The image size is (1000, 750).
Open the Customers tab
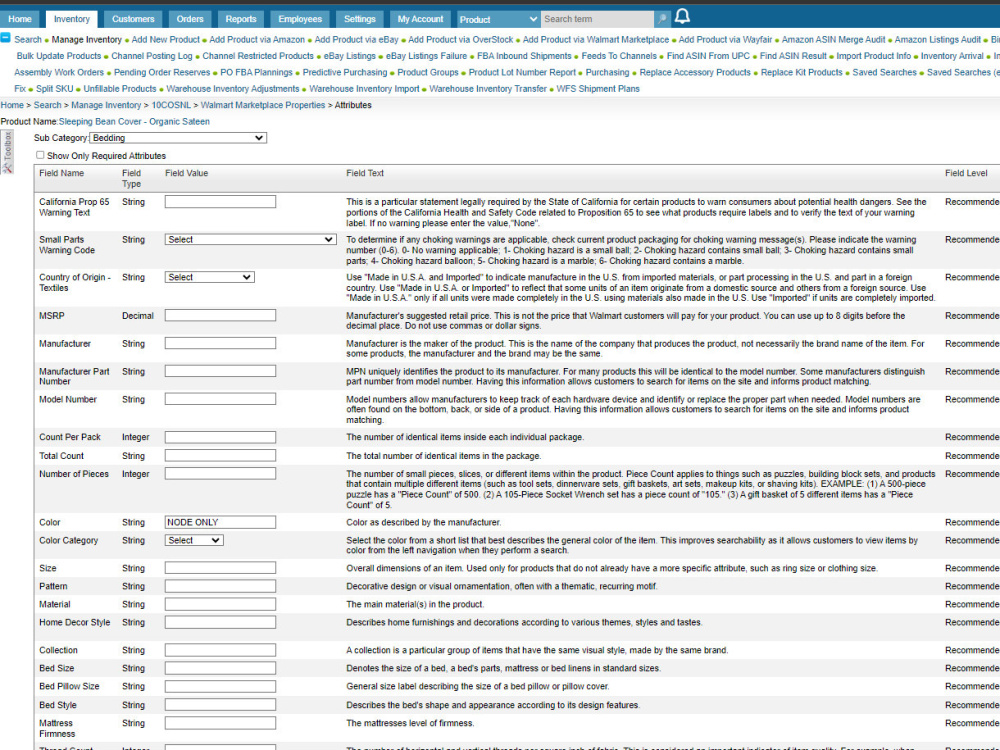tap(133, 19)
